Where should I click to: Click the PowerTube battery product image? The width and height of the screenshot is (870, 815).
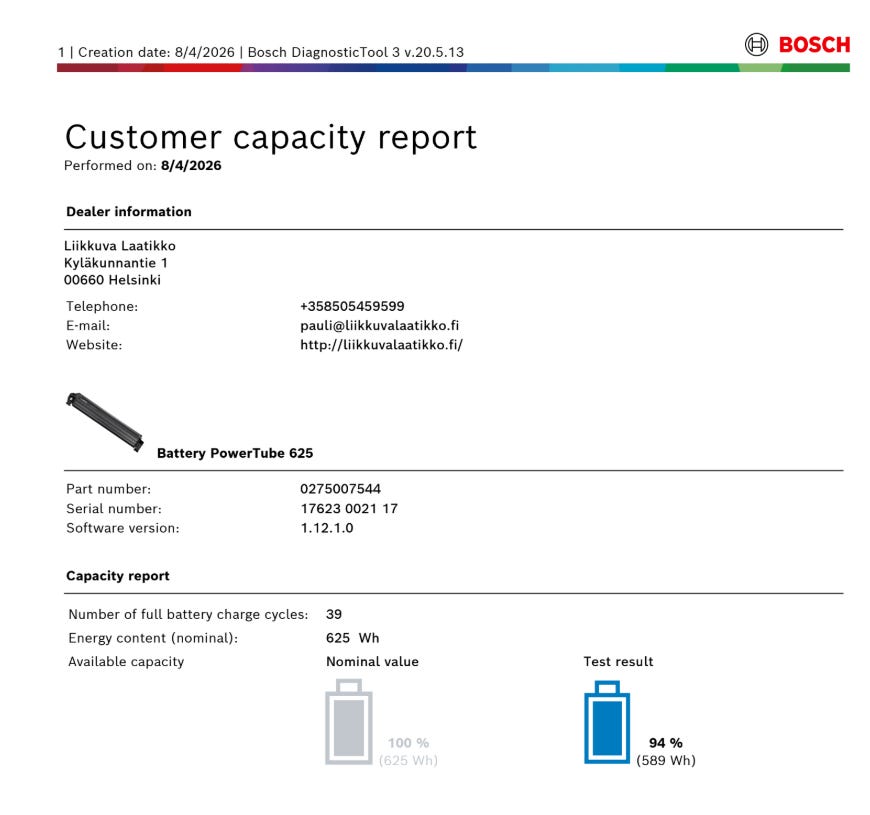pos(105,422)
